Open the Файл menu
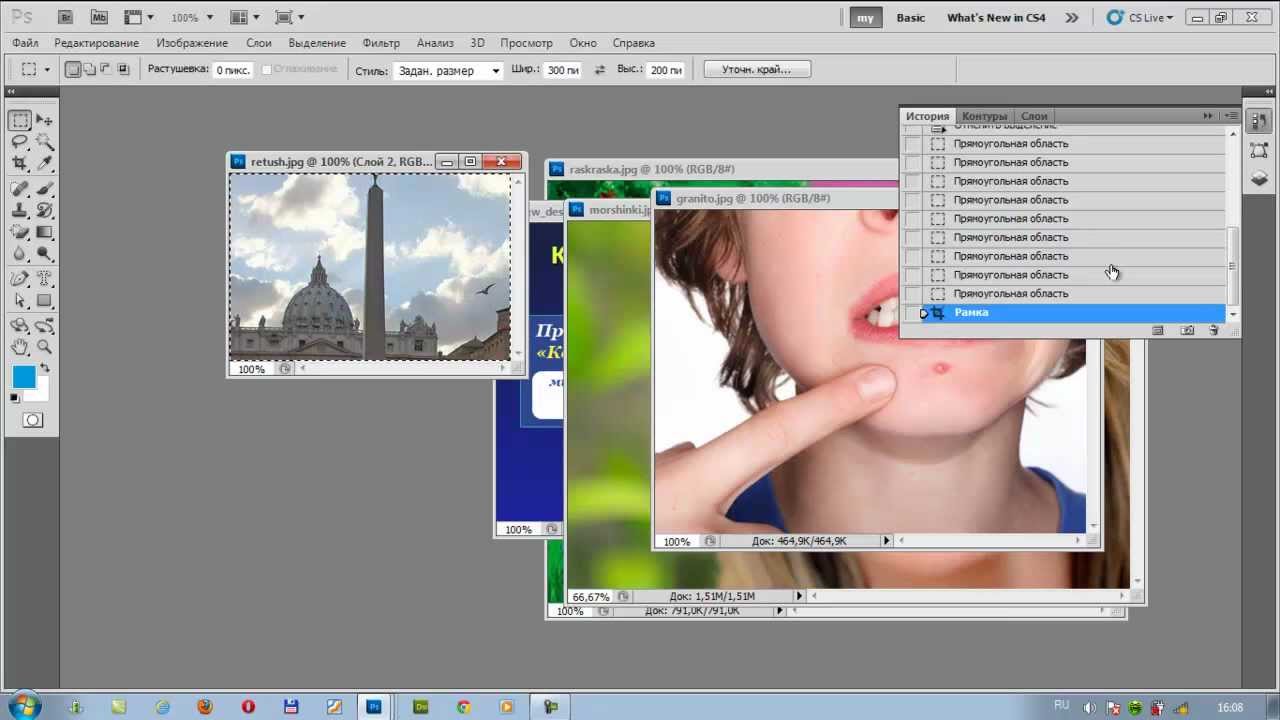Screen dimensions: 1280x720 coord(25,43)
